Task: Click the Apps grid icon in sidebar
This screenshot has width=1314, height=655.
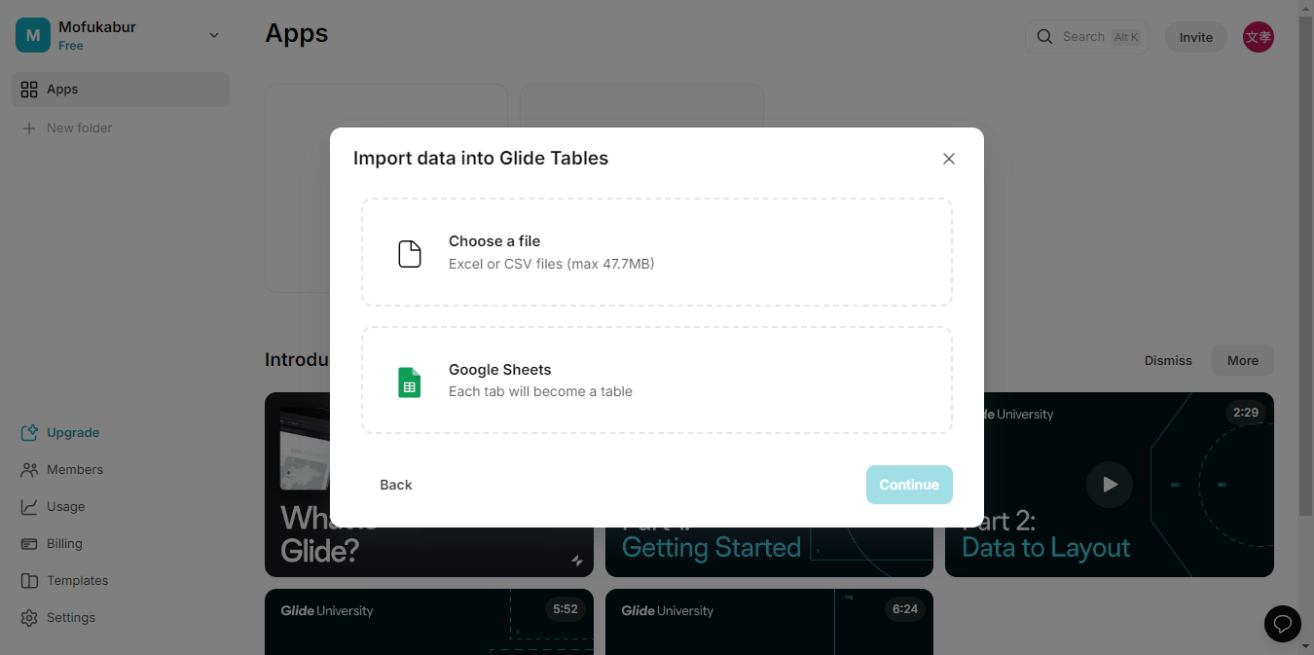Action: click(29, 89)
